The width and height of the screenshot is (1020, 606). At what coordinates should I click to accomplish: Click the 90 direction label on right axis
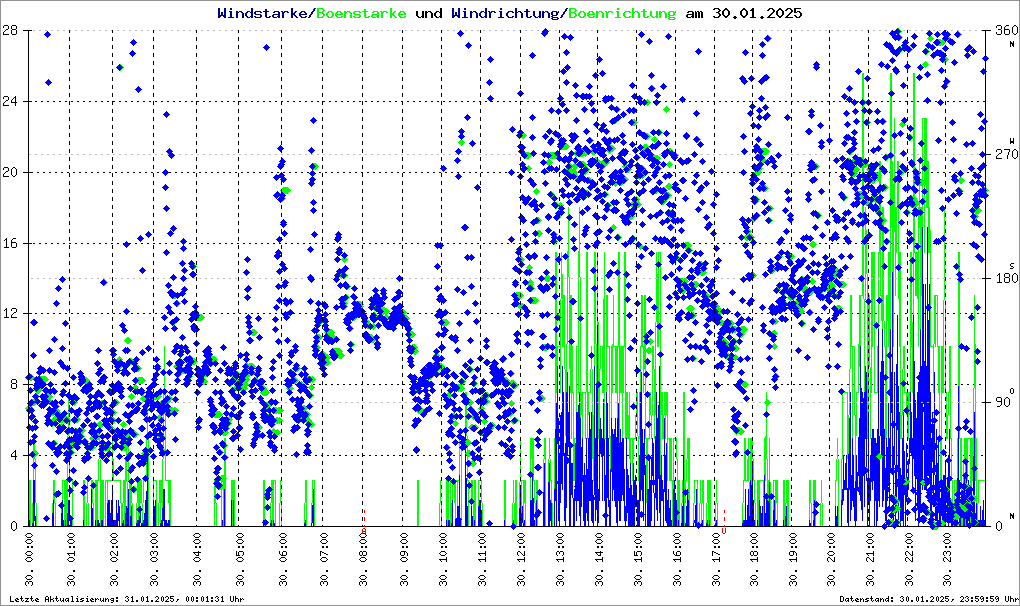1003,402
